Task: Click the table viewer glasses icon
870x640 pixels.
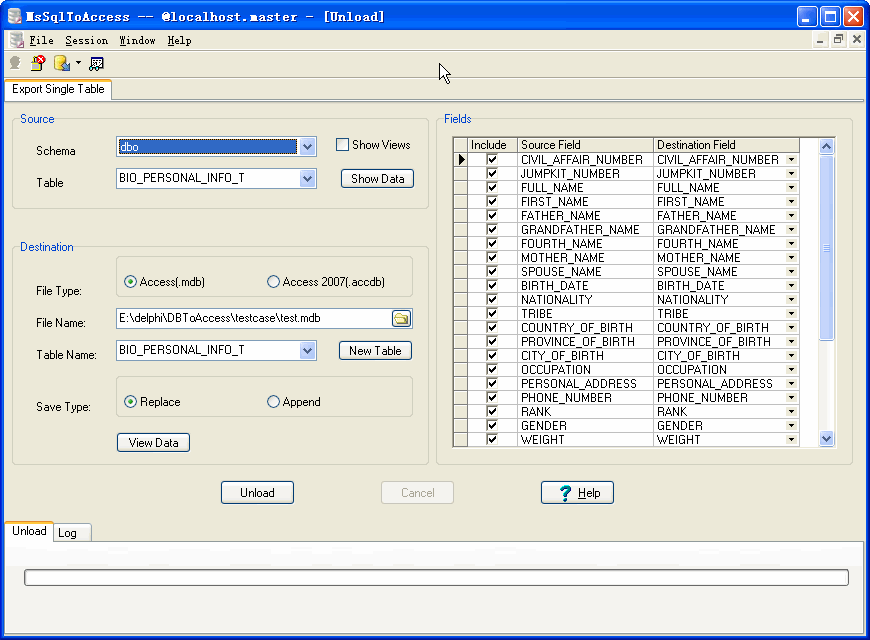Action: pos(97,64)
